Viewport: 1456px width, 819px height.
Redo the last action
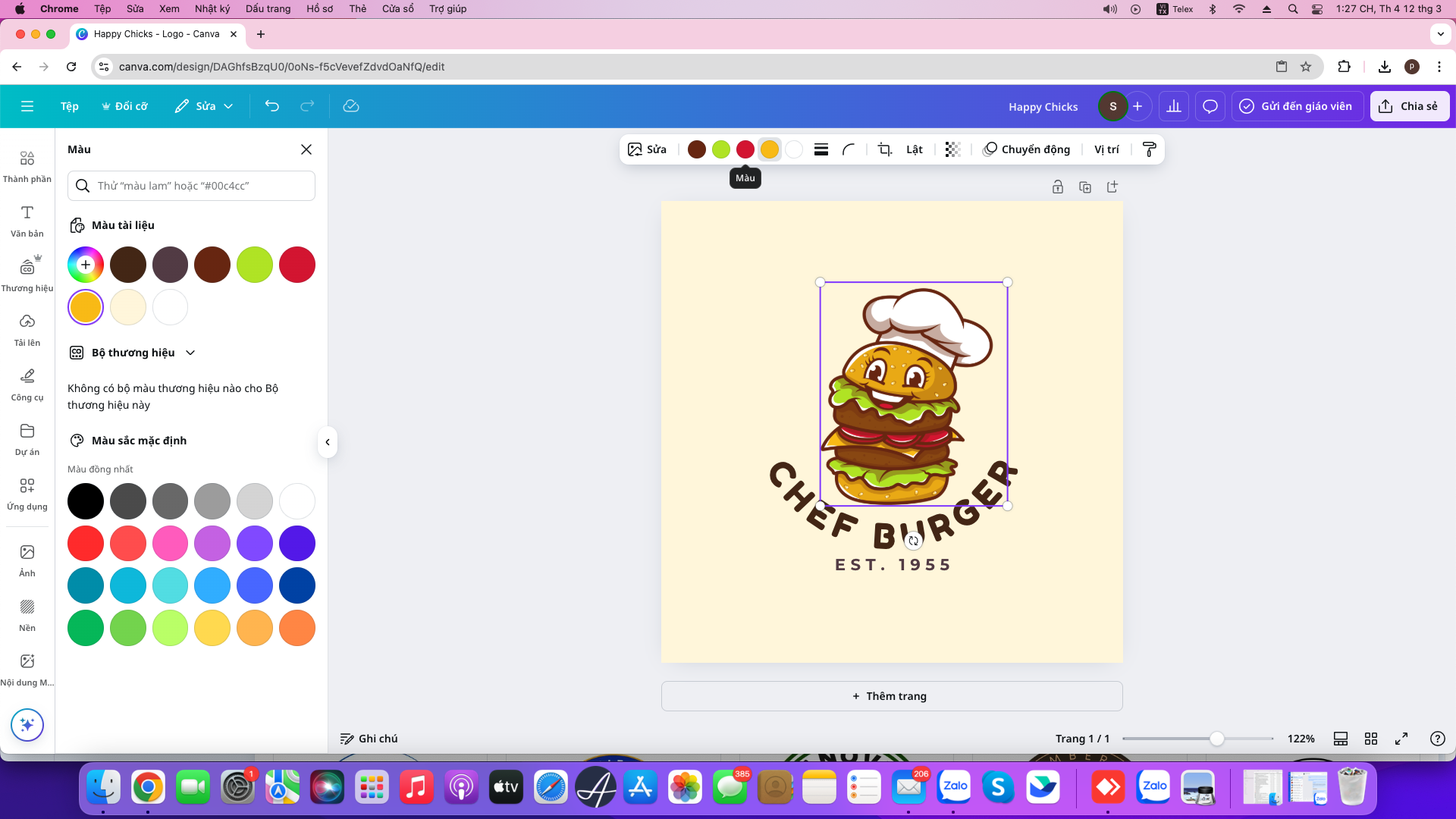pos(307,106)
